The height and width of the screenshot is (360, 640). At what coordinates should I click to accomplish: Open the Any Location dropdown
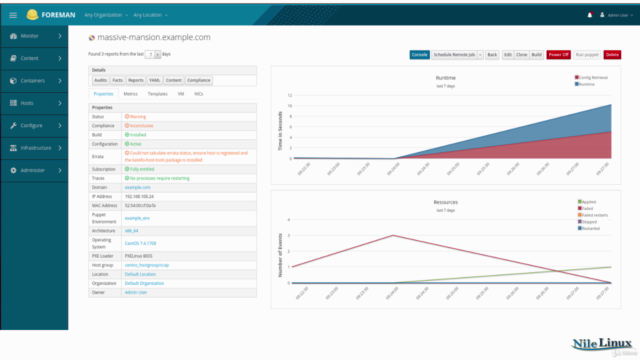pos(151,15)
